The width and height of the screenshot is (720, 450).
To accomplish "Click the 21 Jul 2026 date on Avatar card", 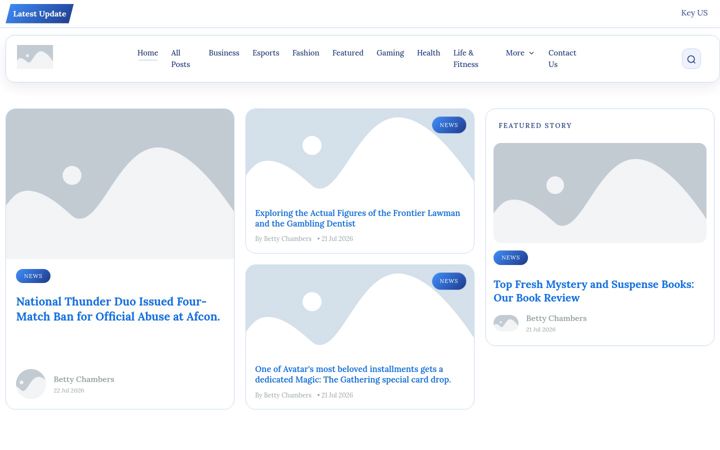I will coord(337,395).
